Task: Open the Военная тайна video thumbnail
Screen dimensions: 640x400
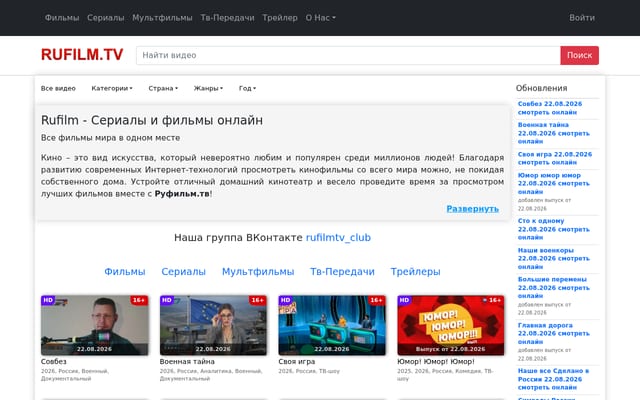Action: [213, 325]
